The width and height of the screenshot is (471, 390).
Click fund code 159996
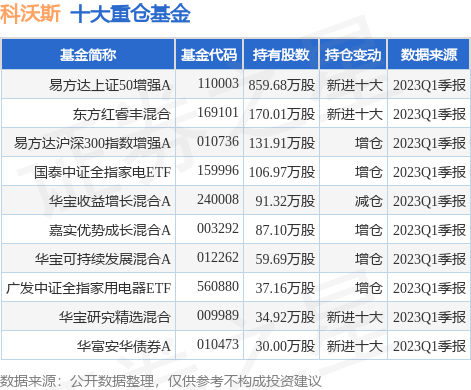pyautogui.click(x=218, y=170)
